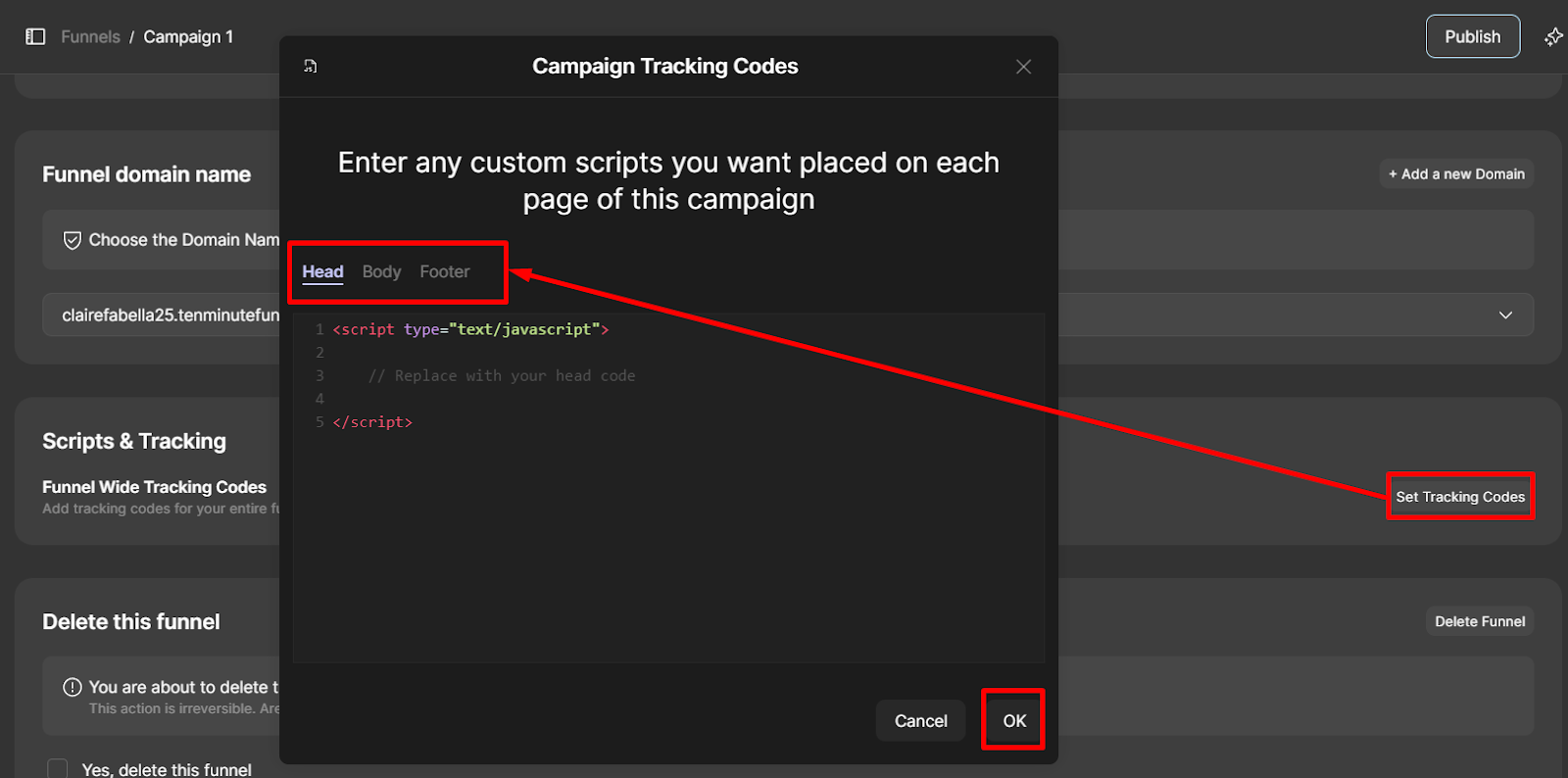
Task: Click the 'Scripts & Tracking' heading
Action: pos(134,441)
